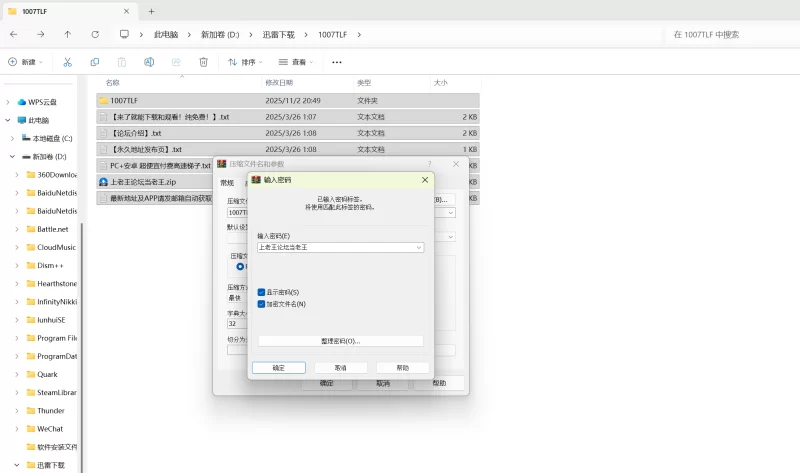Open a new Explorer tab with plus

pos(151,11)
